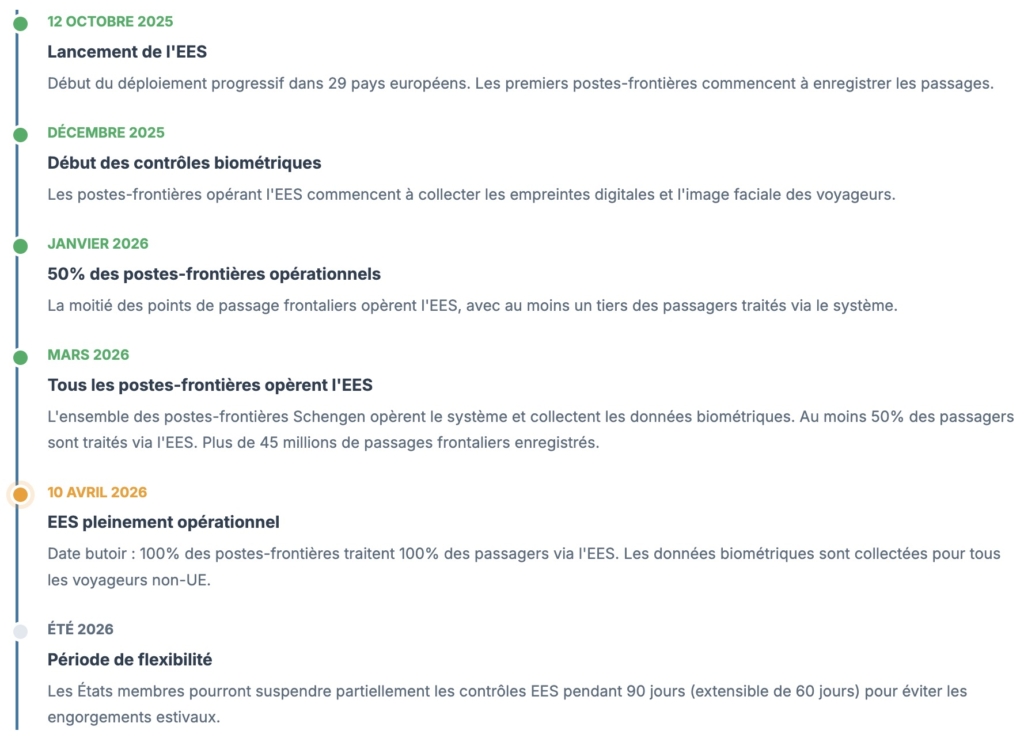Click heading 'EES pleinement opérationnel'
Image resolution: width=1024 pixels, height=746 pixels.
point(163,522)
